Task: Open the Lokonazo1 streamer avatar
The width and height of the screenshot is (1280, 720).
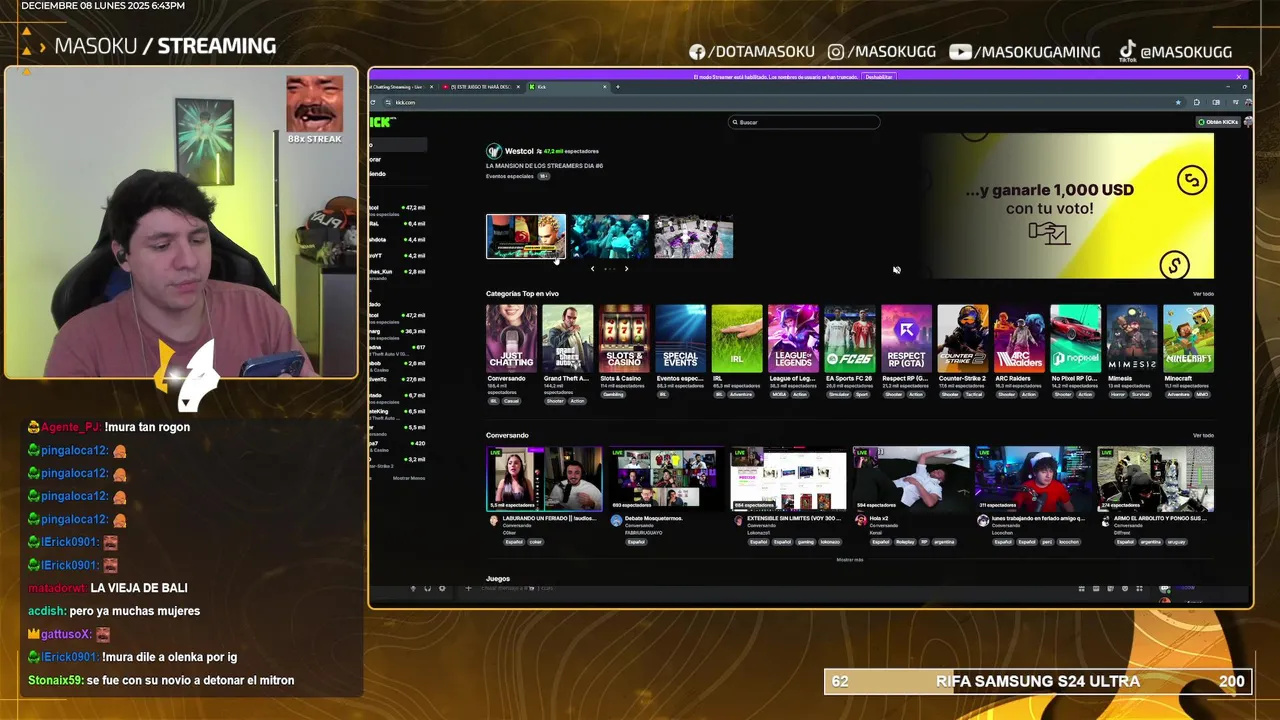Action: point(738,521)
